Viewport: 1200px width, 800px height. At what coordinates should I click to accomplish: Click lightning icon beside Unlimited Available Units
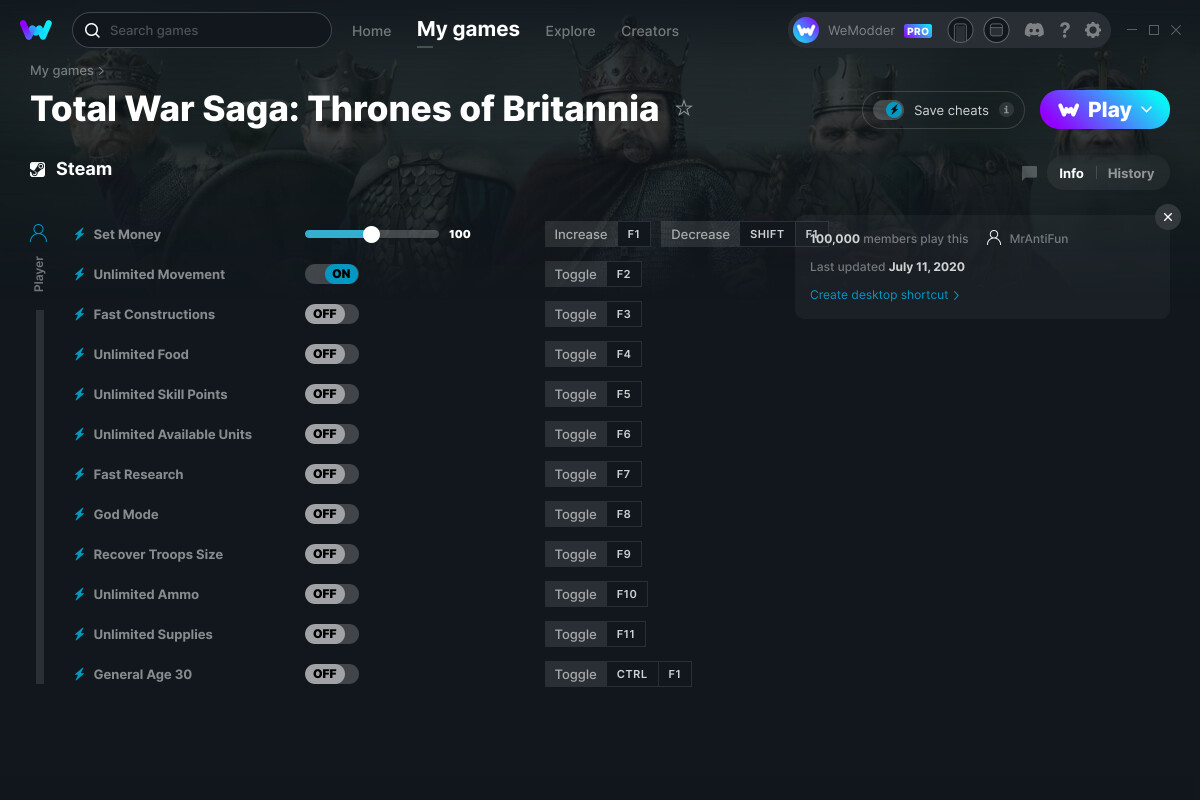(x=80, y=434)
